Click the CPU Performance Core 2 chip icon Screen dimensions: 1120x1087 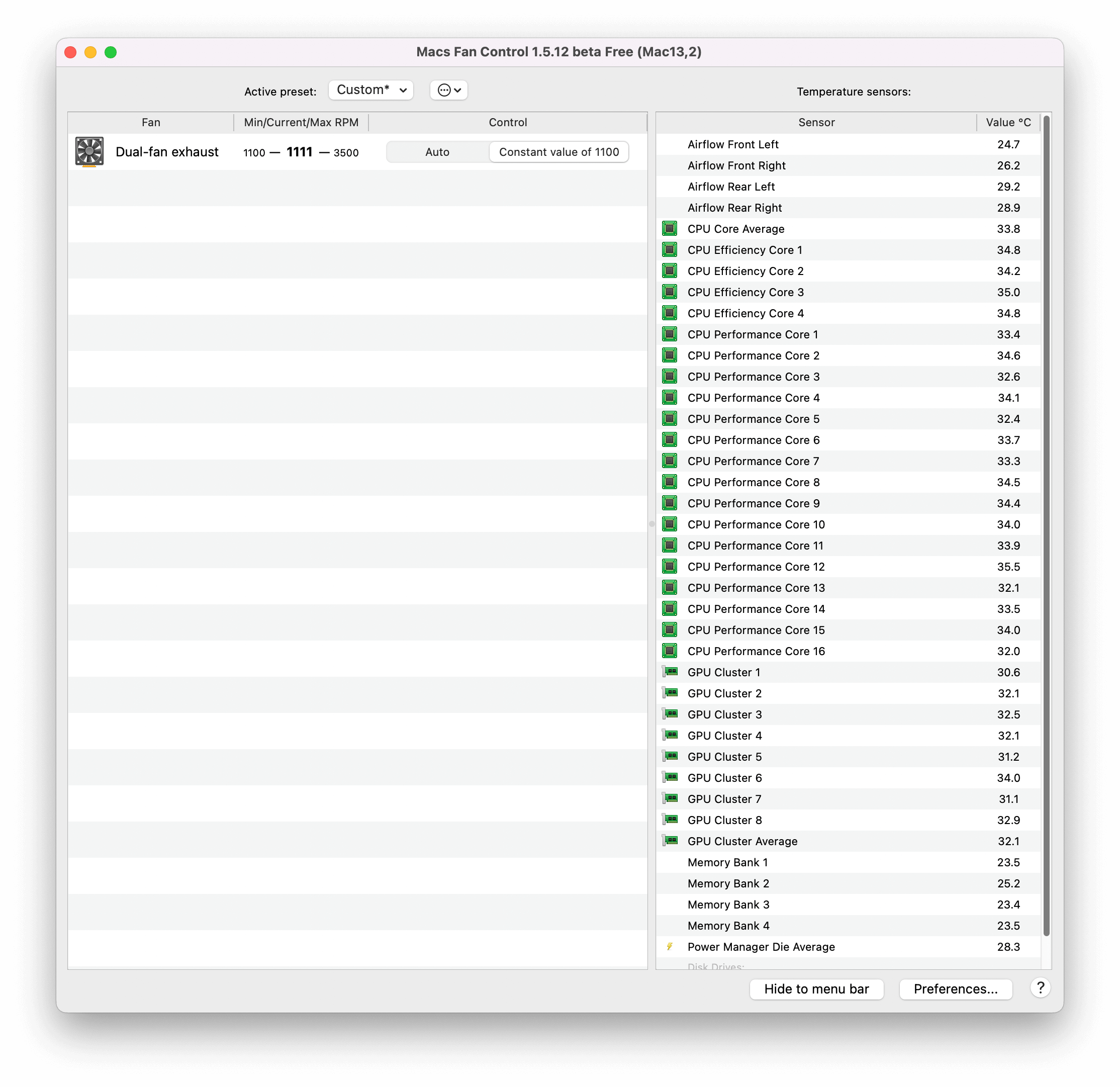point(670,355)
